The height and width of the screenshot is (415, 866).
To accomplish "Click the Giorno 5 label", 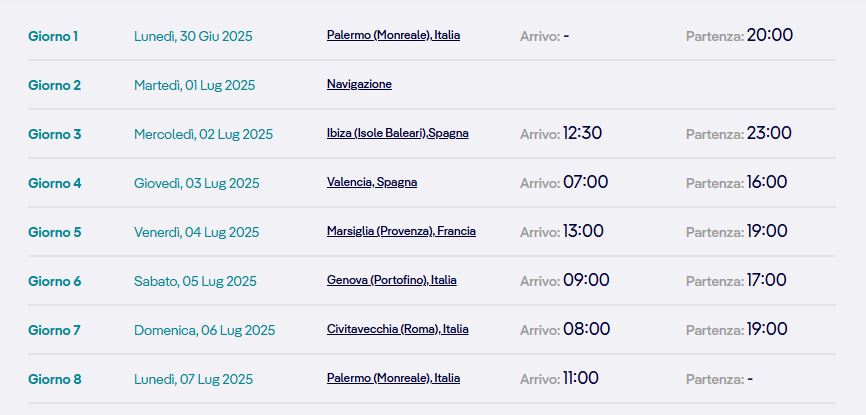I will (55, 232).
